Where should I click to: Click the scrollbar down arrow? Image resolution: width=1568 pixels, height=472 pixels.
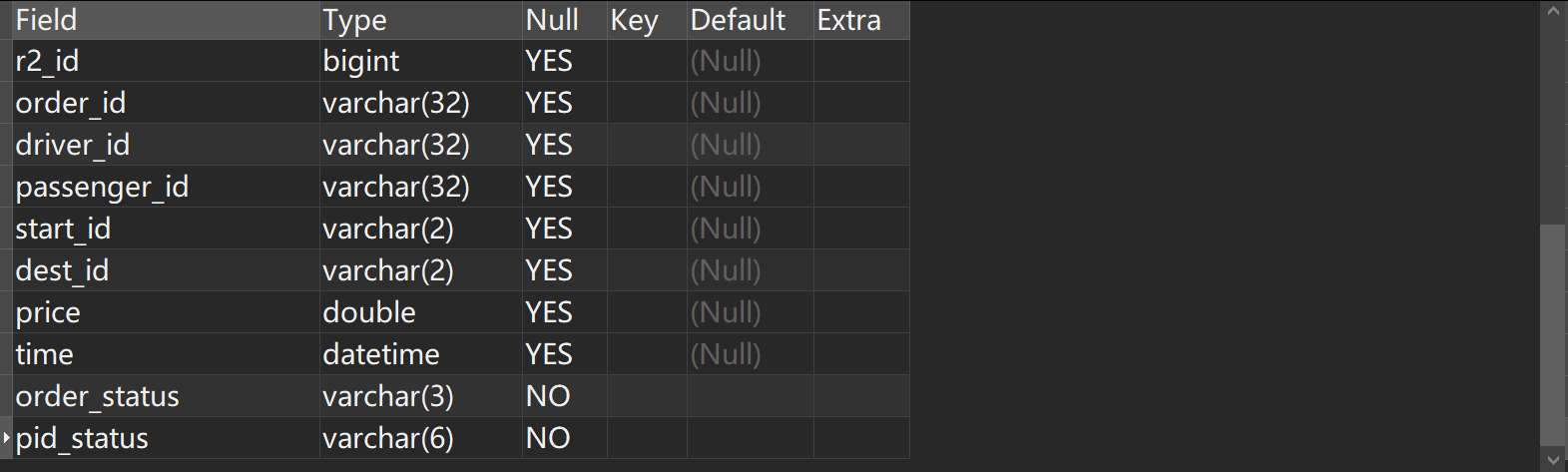coord(1553,460)
